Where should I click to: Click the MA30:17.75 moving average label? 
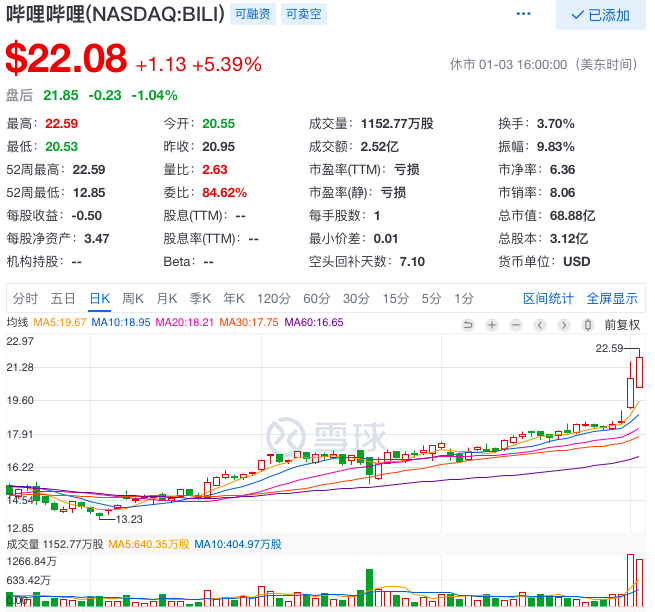249,323
